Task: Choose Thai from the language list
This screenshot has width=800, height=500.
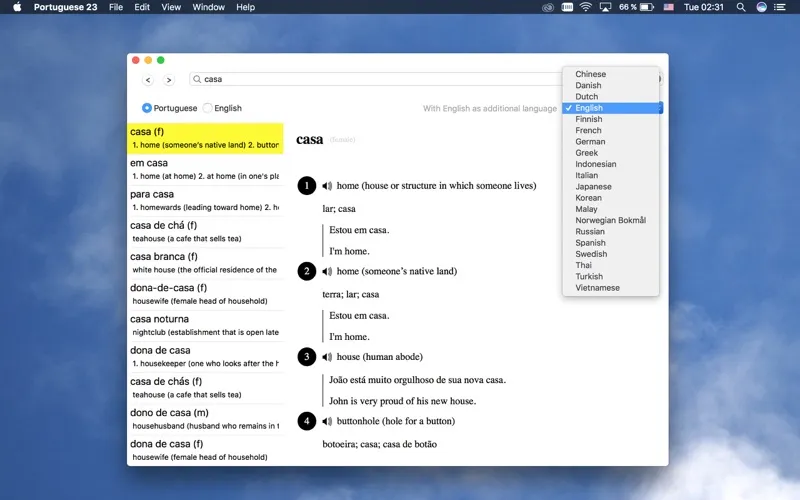Action: [x=611, y=265]
